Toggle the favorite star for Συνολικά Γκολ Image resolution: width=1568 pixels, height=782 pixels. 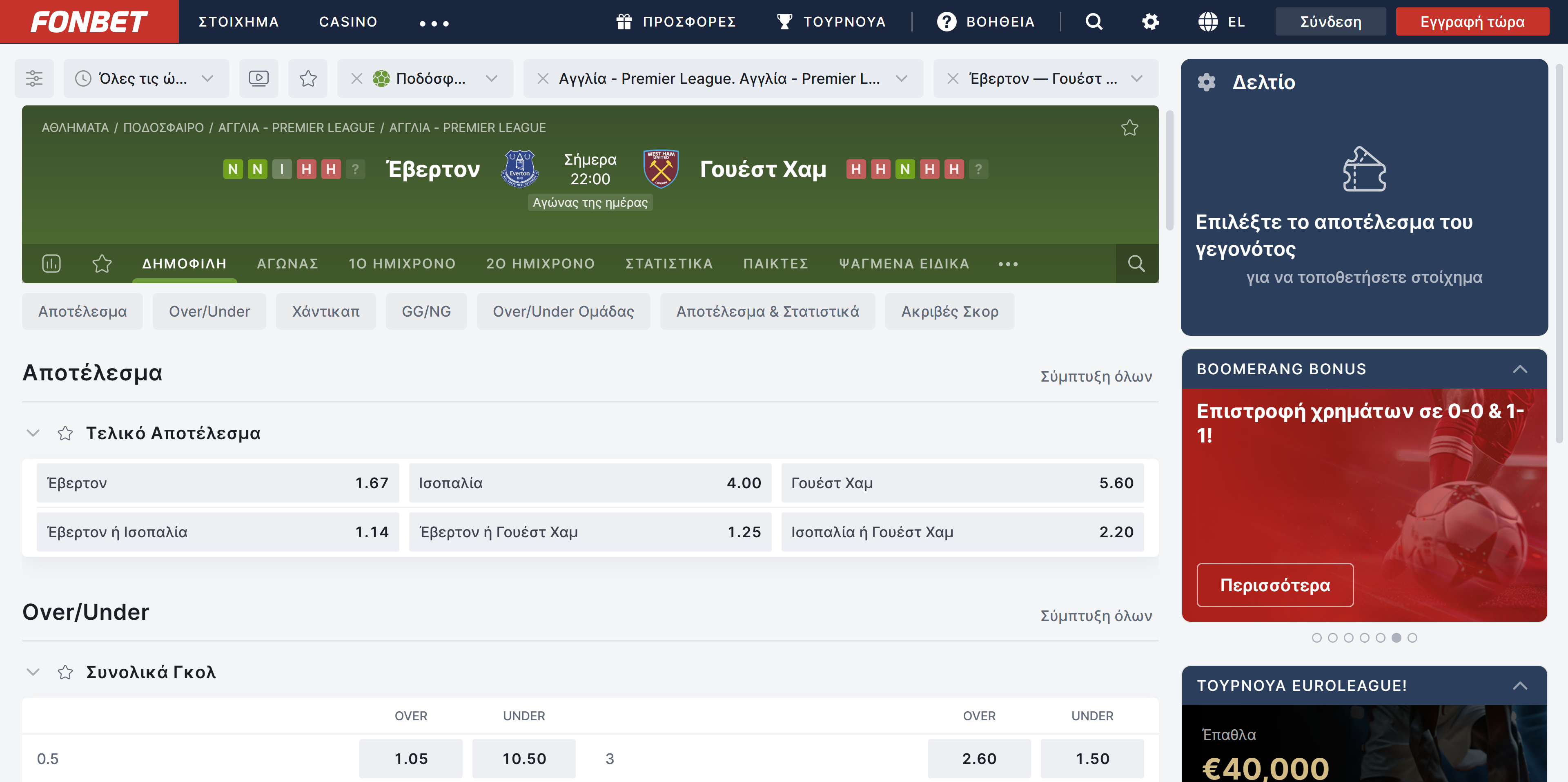pyautogui.click(x=65, y=672)
